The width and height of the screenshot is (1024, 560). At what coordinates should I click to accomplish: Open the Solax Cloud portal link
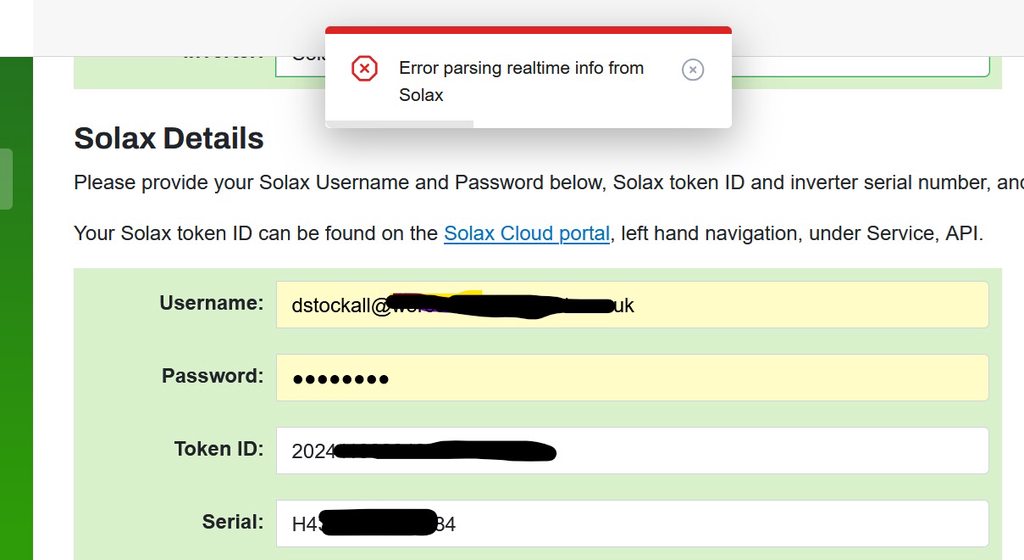coord(527,233)
